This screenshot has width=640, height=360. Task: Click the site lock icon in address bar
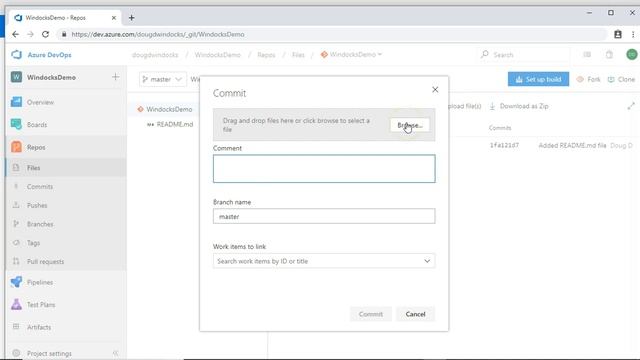[x=64, y=34]
